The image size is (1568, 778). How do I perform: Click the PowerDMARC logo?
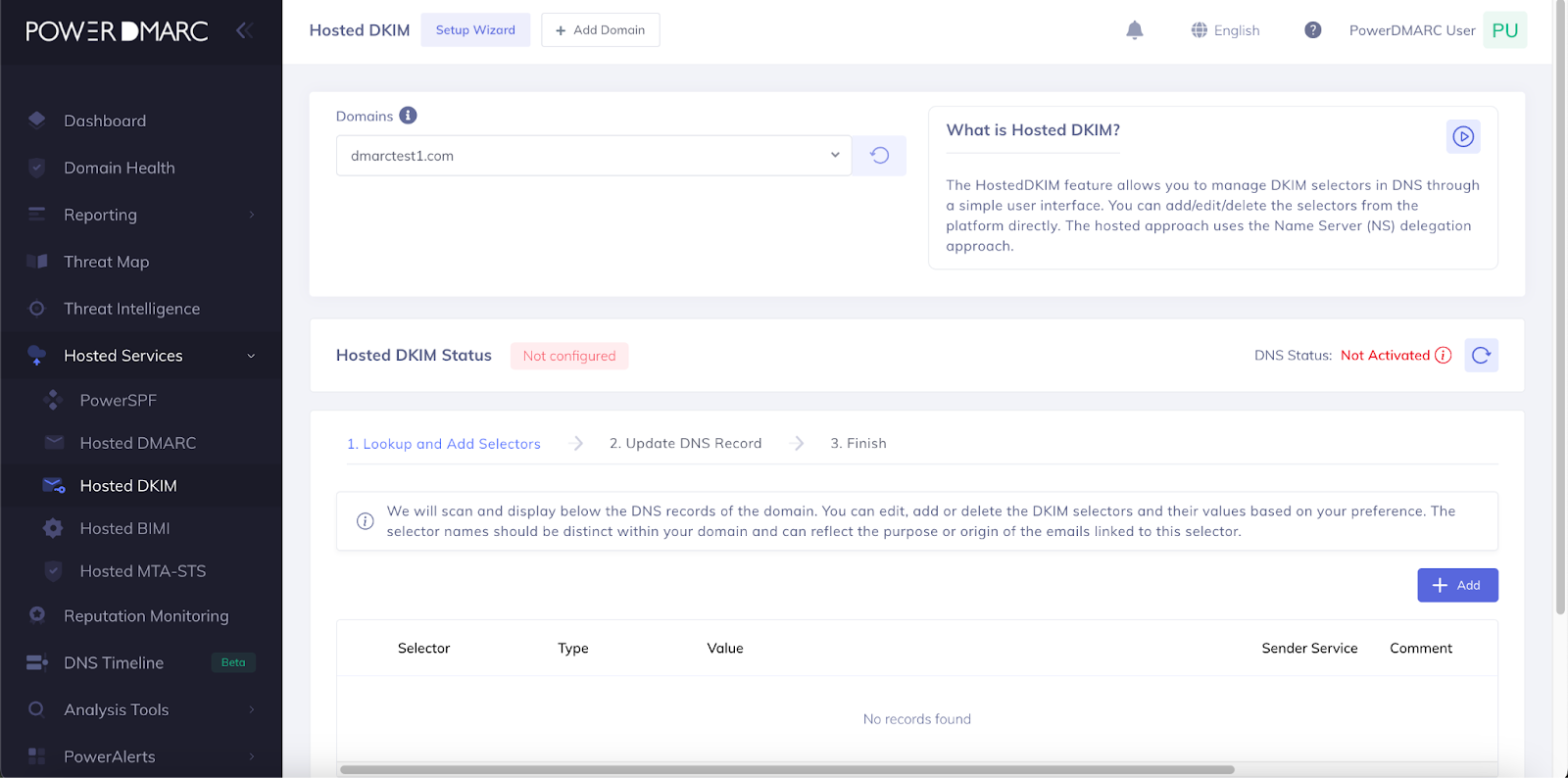point(117,31)
